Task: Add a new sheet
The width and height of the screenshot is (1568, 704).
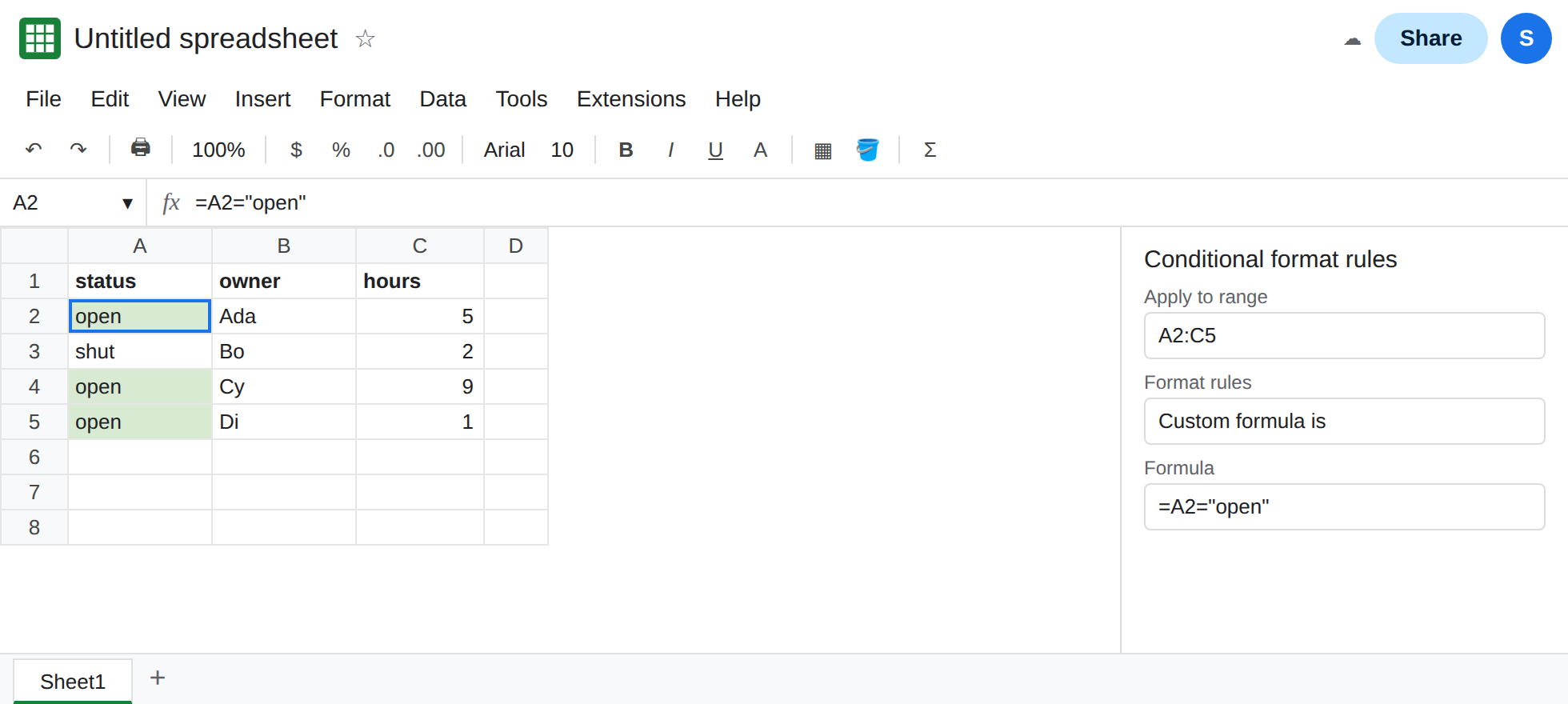Action: tap(158, 678)
